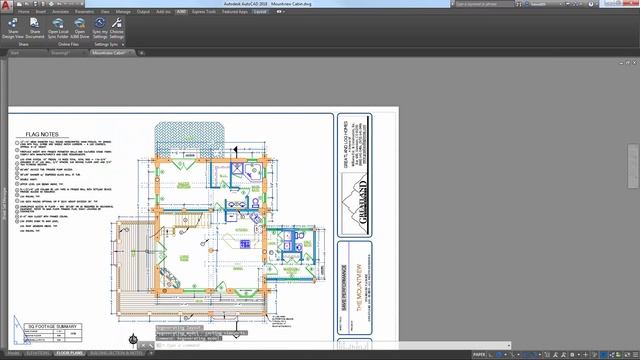
Task: Open the Home ribbon tab
Action: (24, 12)
